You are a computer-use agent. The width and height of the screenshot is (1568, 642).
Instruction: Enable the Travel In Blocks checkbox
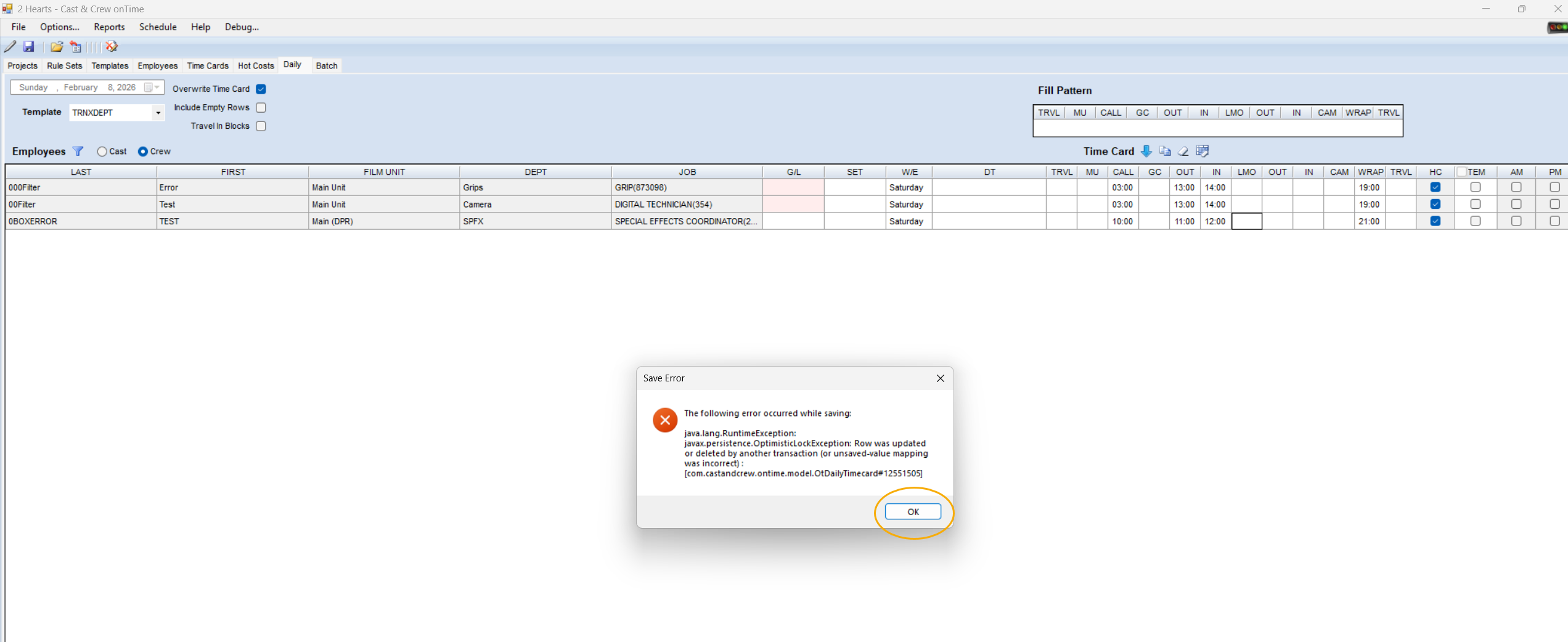261,126
